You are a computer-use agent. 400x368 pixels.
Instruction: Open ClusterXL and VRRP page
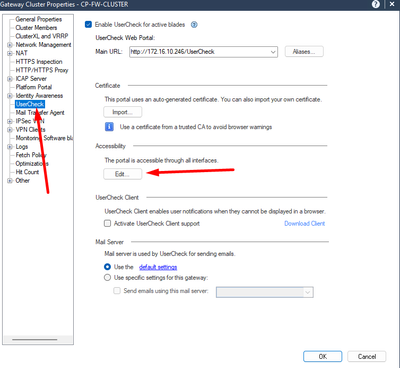(42, 36)
